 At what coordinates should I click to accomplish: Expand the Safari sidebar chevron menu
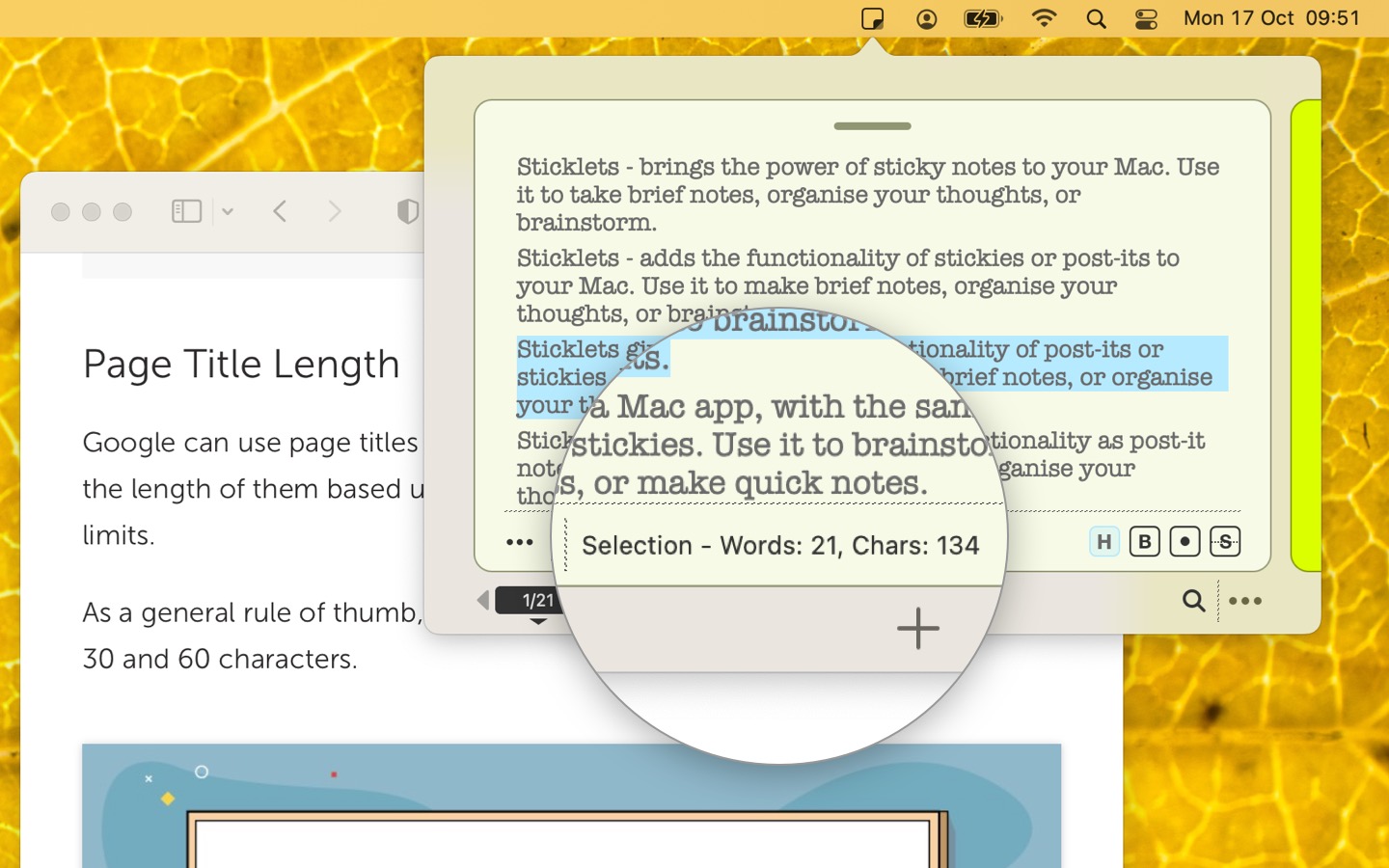coord(228,211)
